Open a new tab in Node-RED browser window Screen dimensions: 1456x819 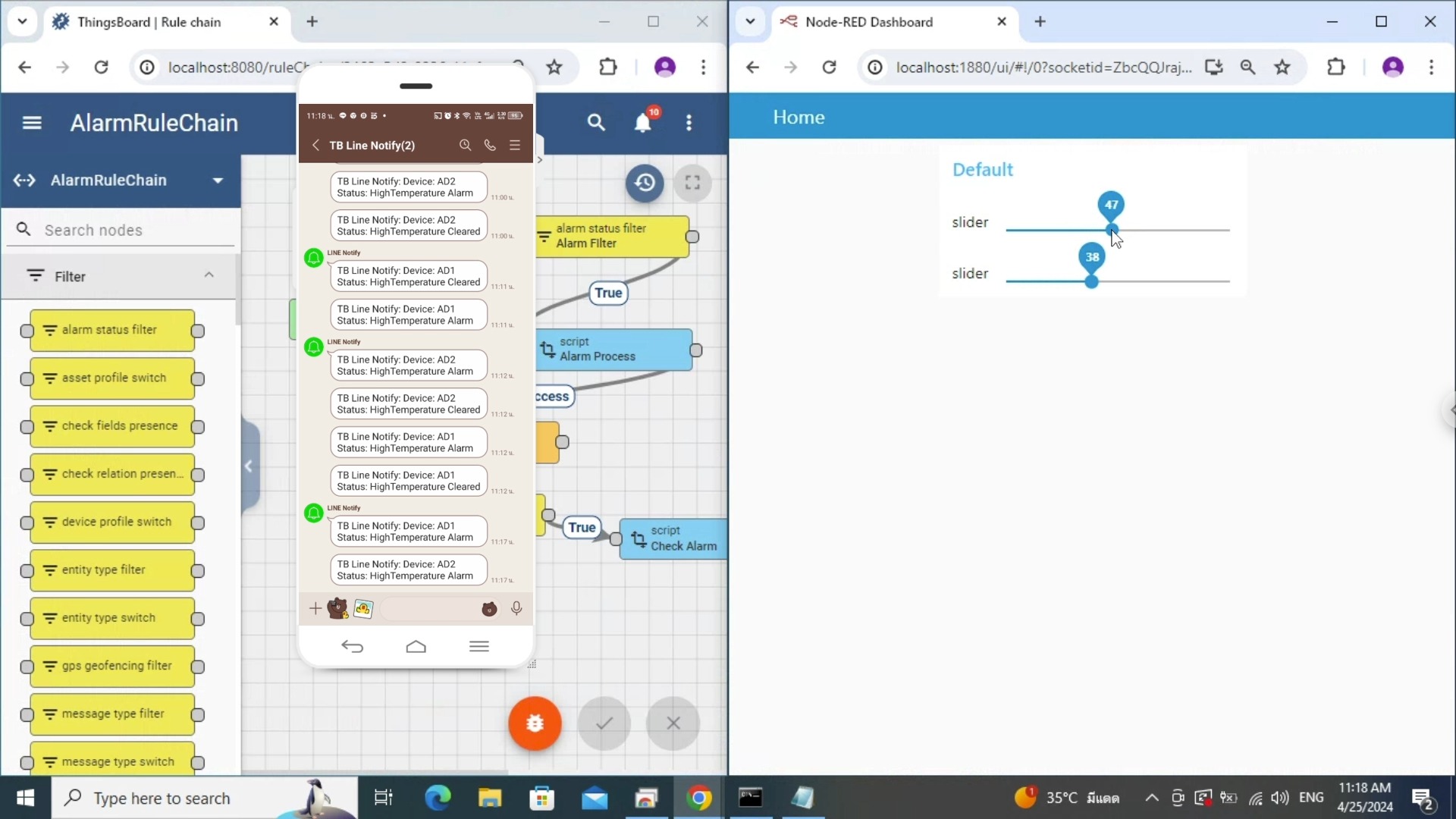click(1040, 22)
